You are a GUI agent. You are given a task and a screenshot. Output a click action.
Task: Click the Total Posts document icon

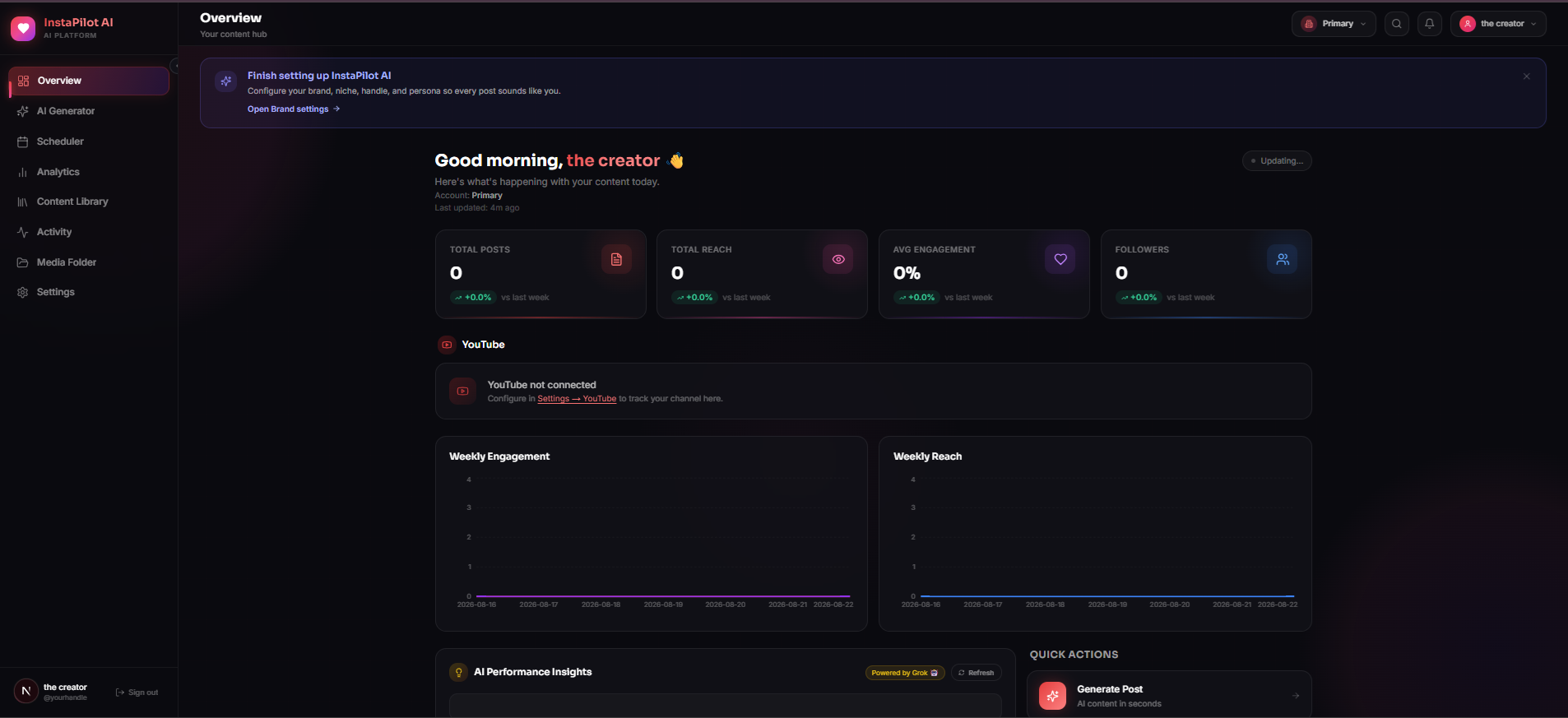[616, 259]
